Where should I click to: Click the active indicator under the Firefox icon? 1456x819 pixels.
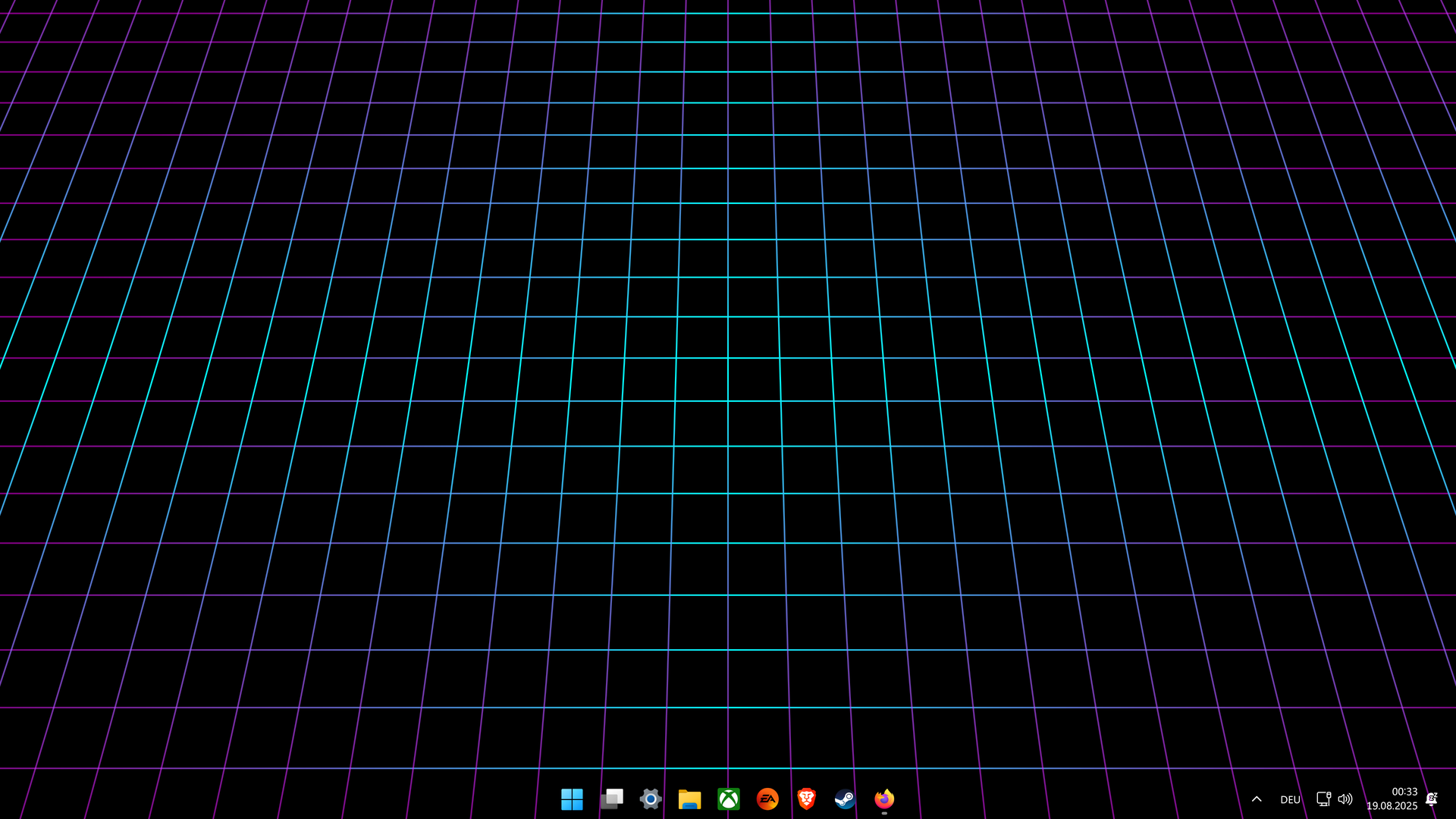click(884, 813)
